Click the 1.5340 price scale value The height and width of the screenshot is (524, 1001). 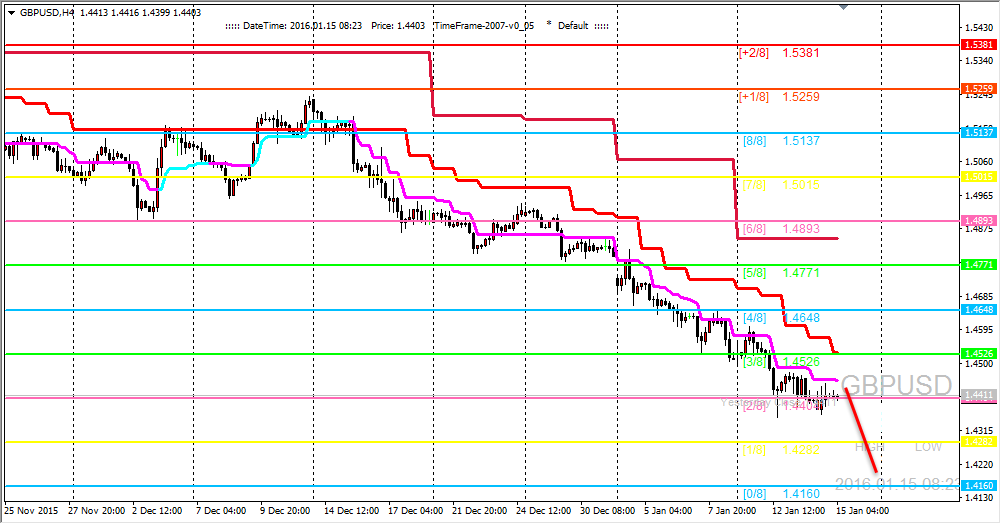coord(979,61)
